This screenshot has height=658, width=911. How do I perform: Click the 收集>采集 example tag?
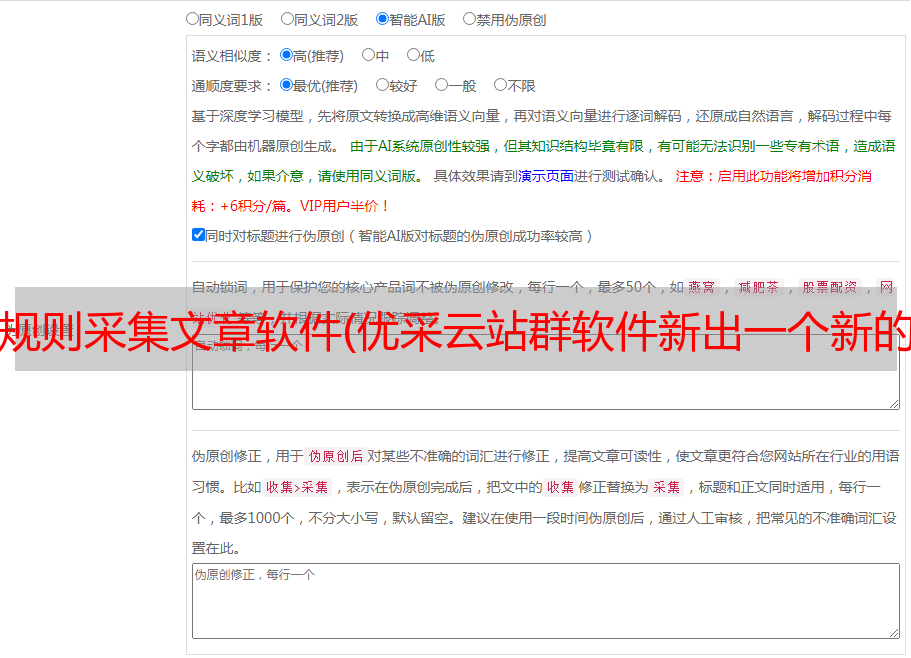click(297, 487)
